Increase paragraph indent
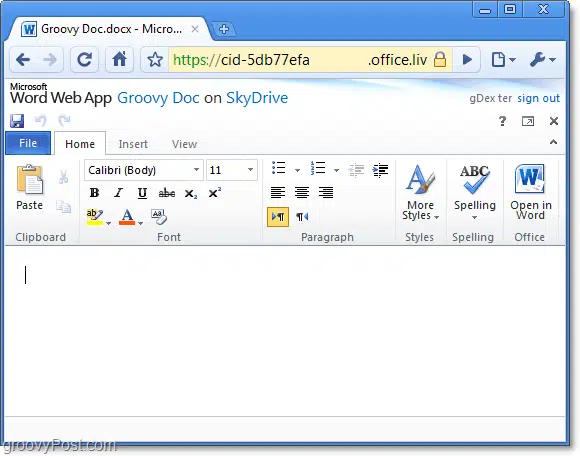The image size is (580, 456). [x=380, y=170]
